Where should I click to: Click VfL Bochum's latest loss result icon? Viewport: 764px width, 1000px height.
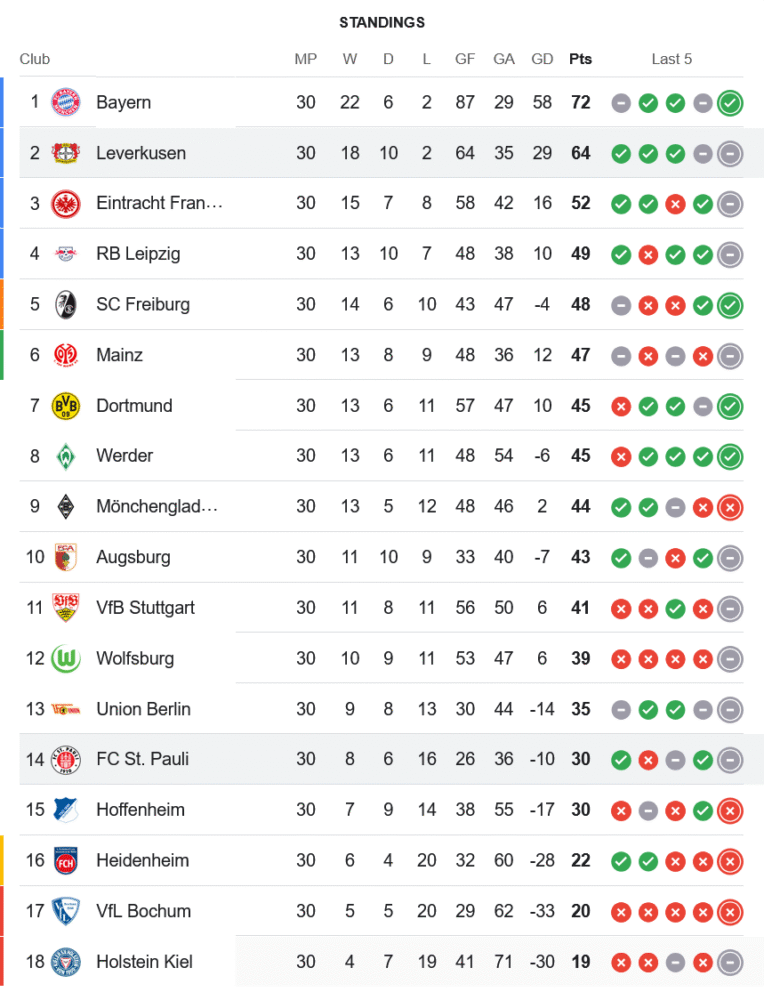(x=730, y=911)
